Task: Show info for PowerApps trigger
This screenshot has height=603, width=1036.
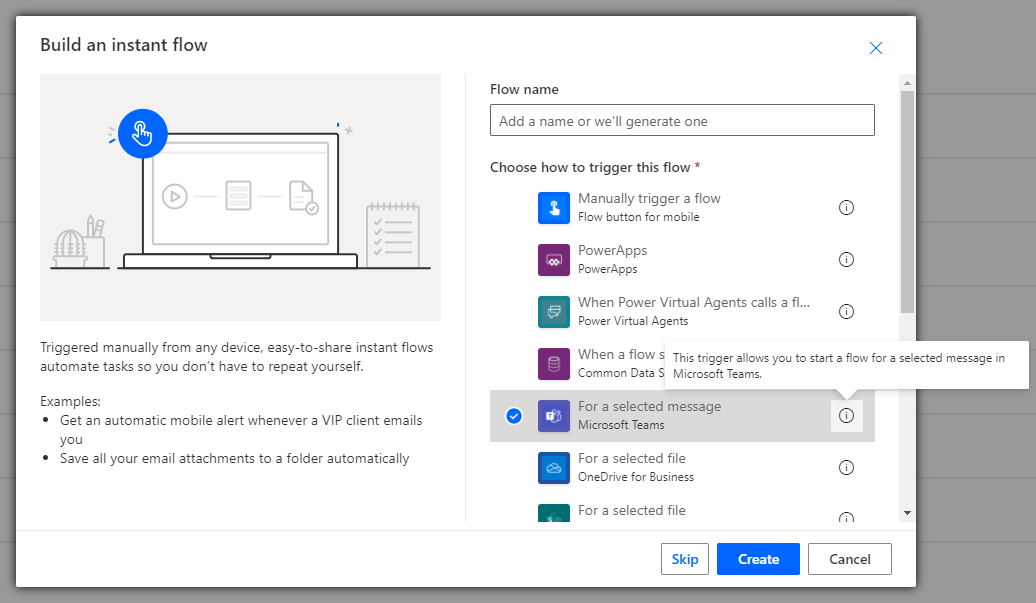Action: point(846,260)
